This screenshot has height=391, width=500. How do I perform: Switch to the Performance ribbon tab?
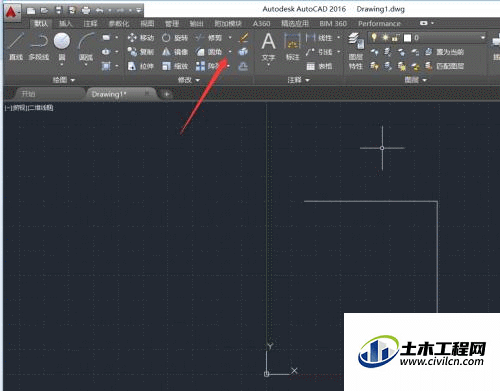click(379, 24)
